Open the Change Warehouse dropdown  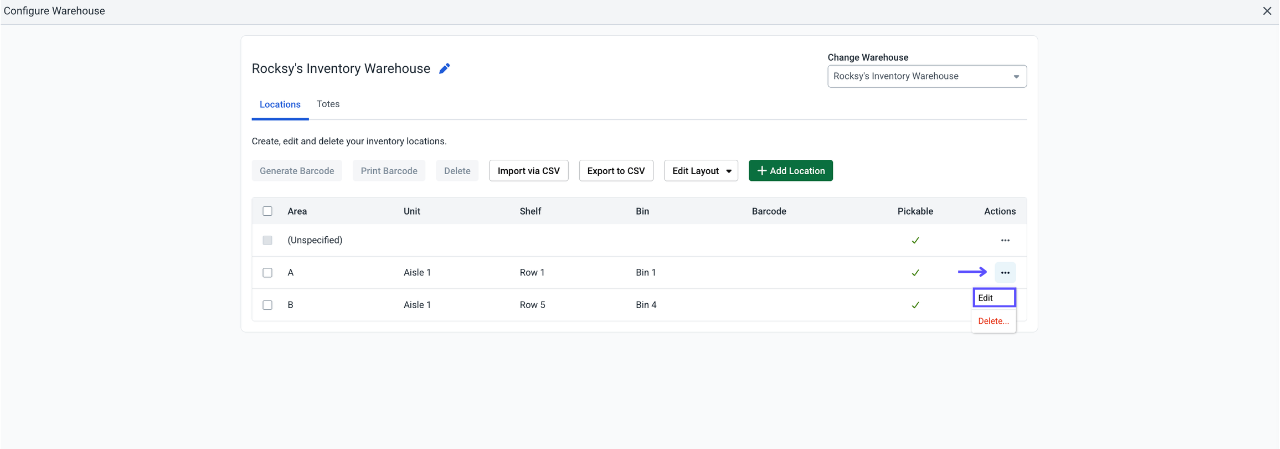(927, 76)
